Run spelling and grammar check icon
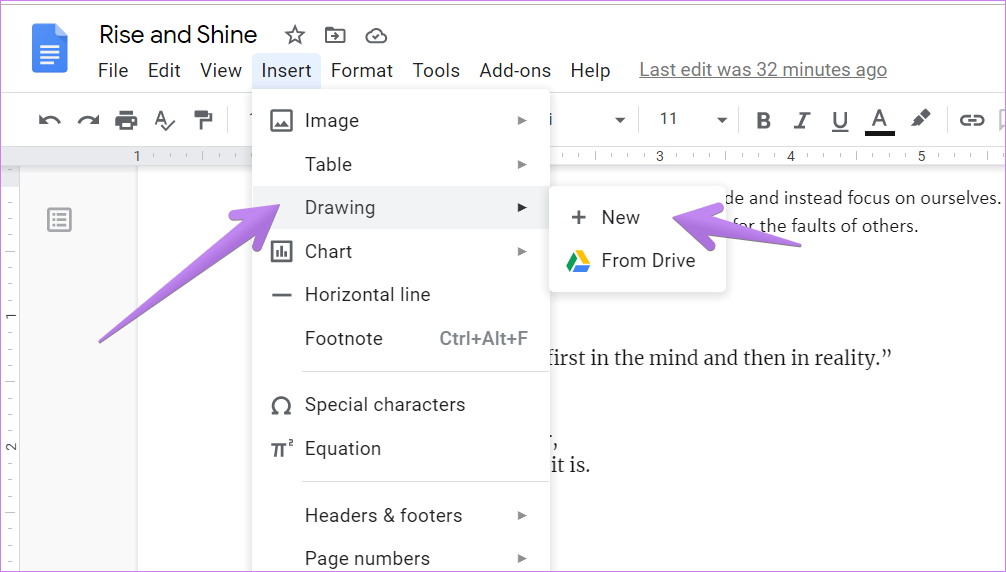This screenshot has width=1006, height=572. click(164, 121)
